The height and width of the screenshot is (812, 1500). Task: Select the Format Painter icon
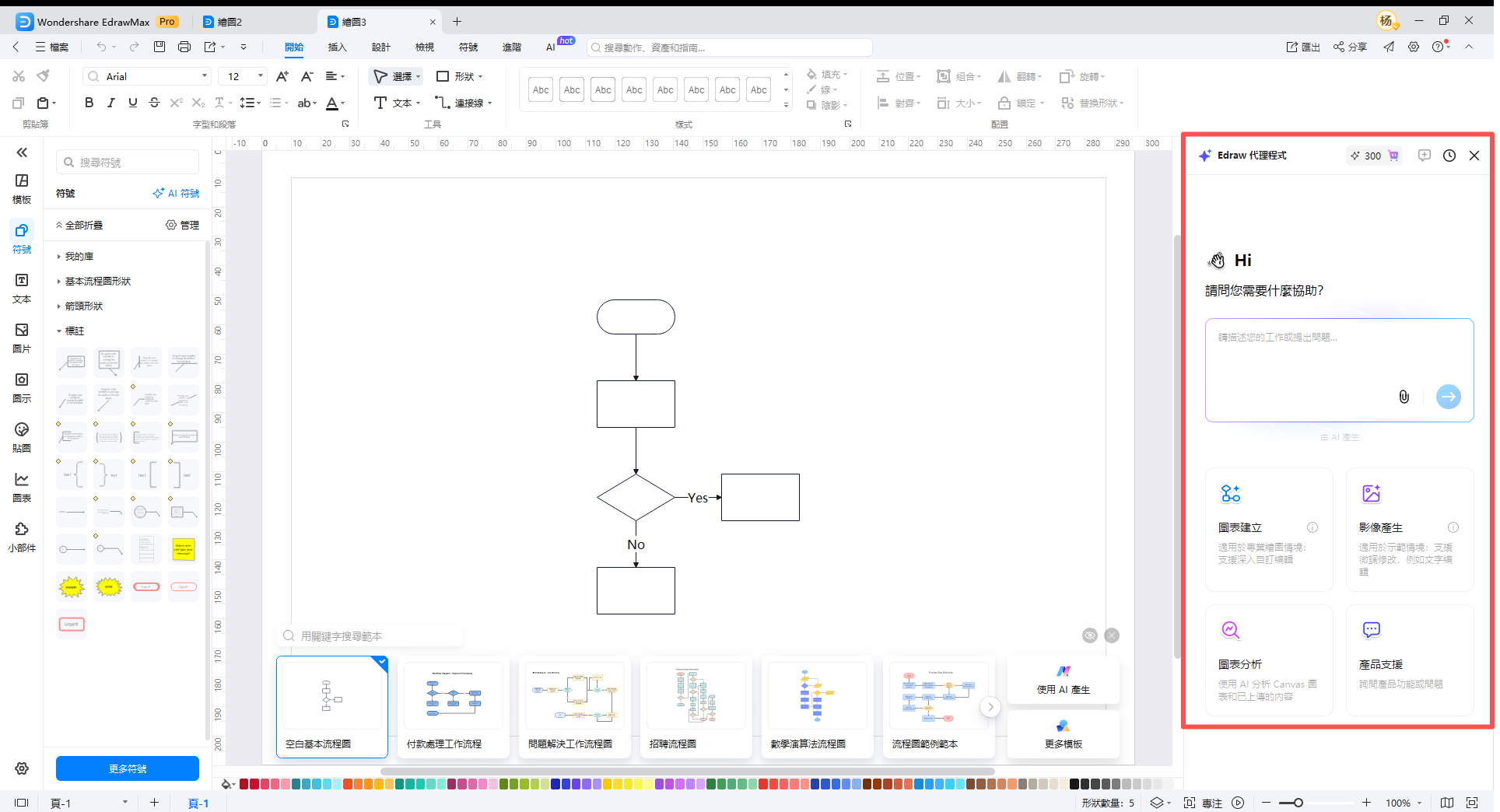tap(44, 75)
